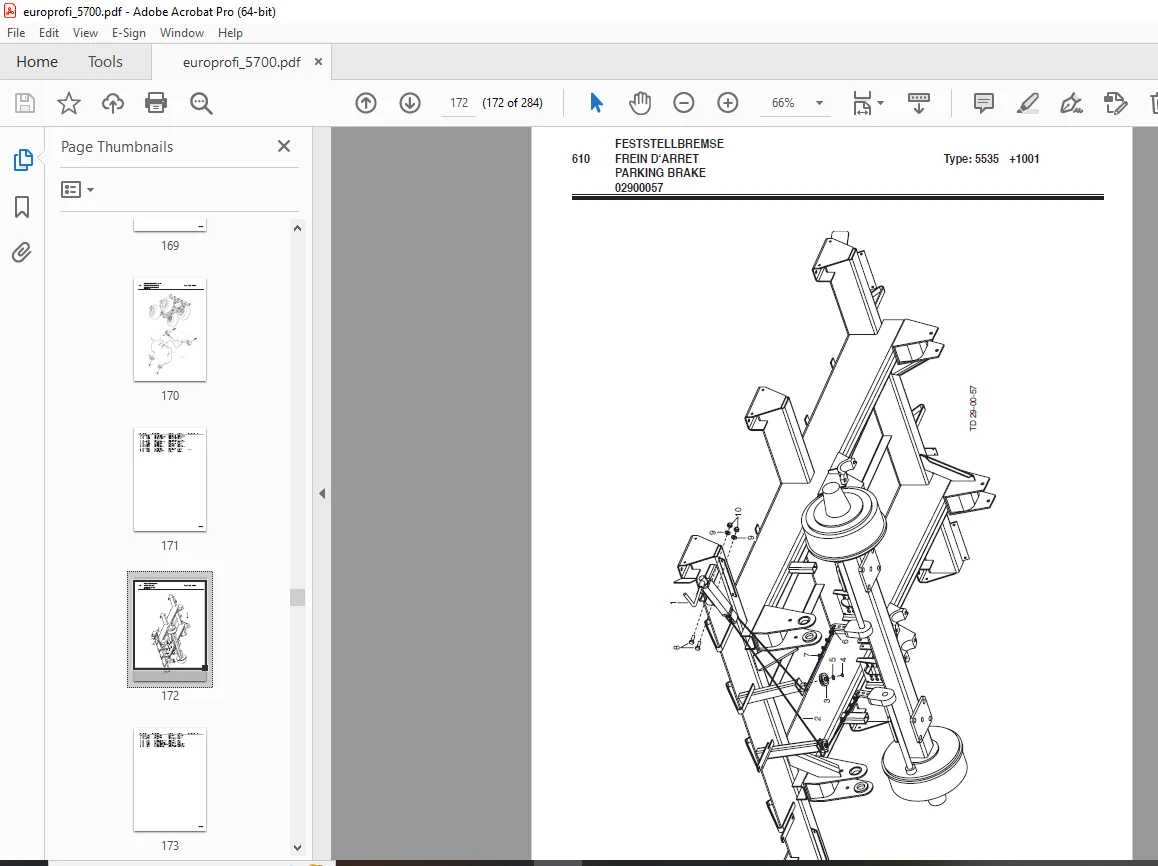Select page 173 thumbnail

click(170, 780)
